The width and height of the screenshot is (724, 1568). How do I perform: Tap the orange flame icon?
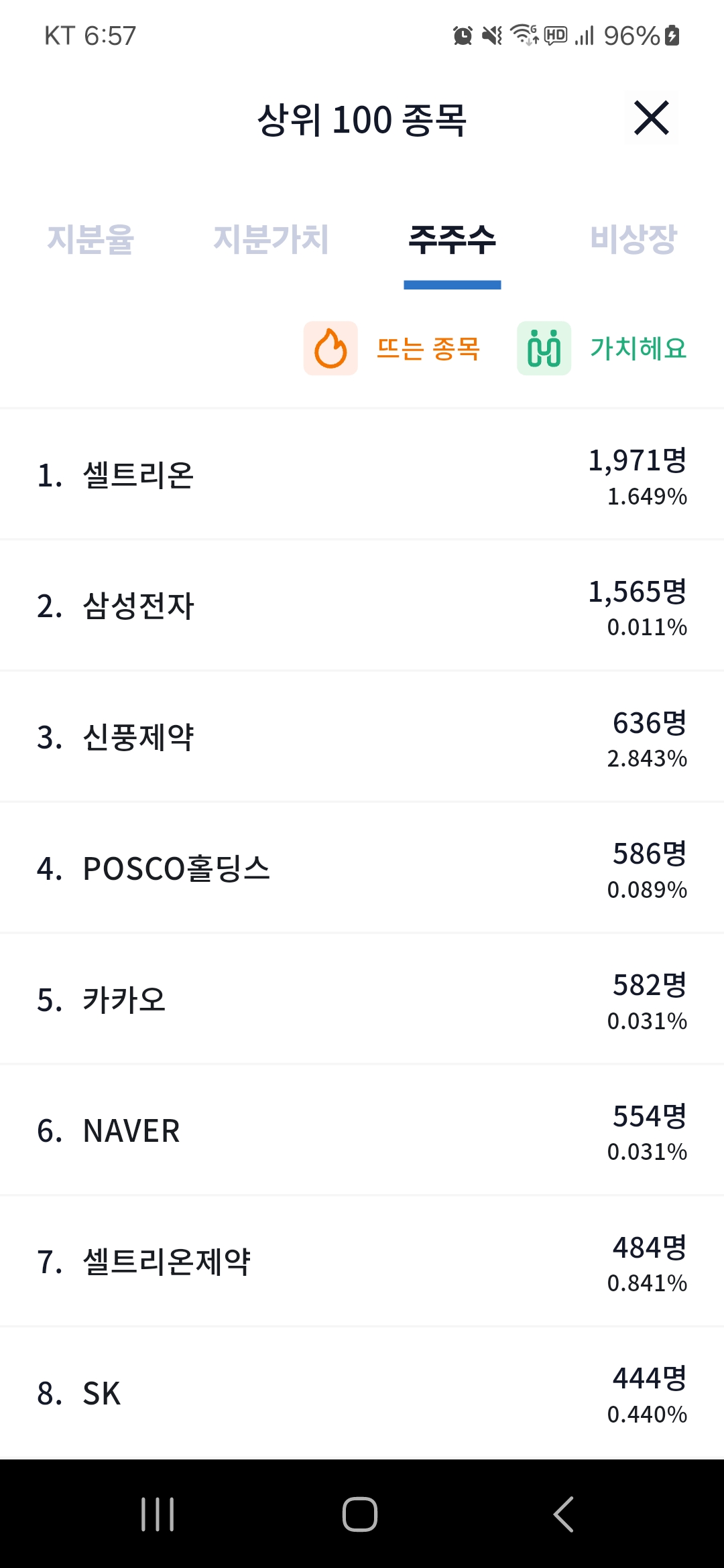[x=330, y=348]
